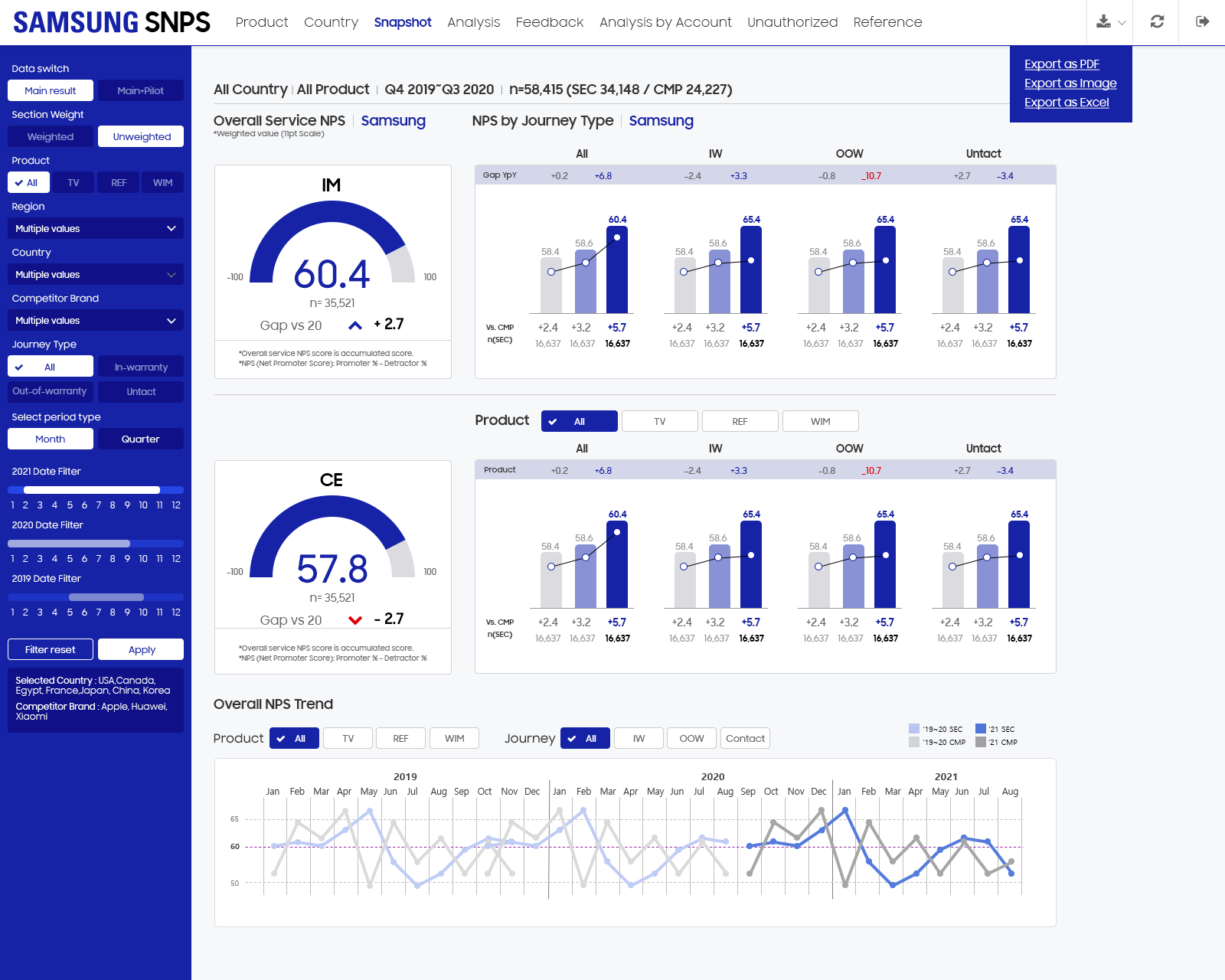This screenshot has width=1225, height=980.
Task: Open the Analysis tab
Action: [473, 22]
